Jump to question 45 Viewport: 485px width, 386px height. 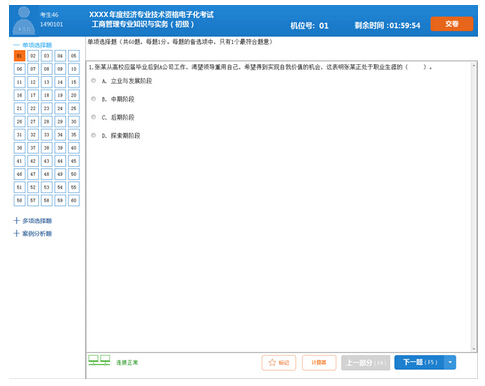point(74,161)
